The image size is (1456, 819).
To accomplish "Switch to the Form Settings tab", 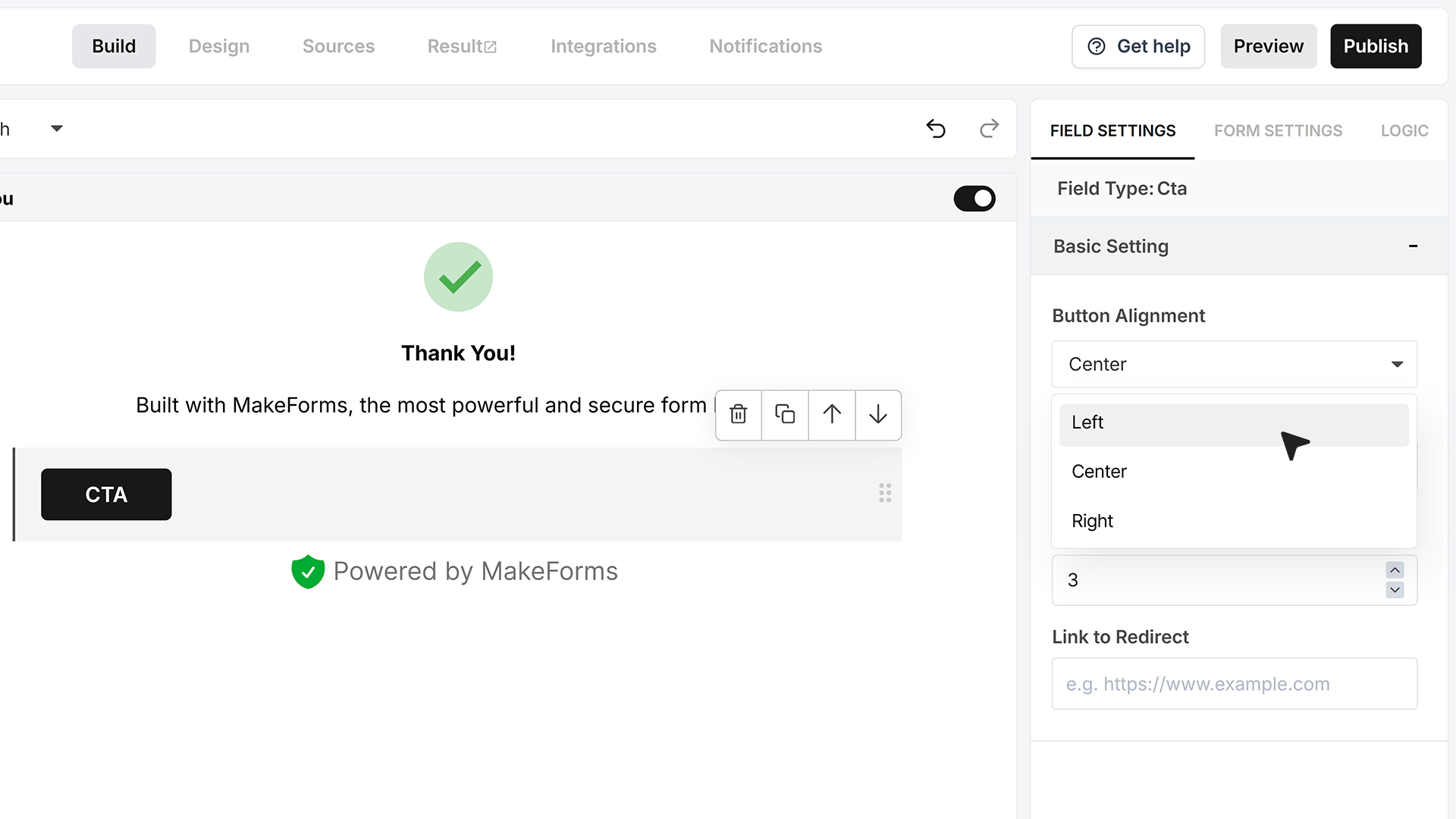I will point(1278,130).
